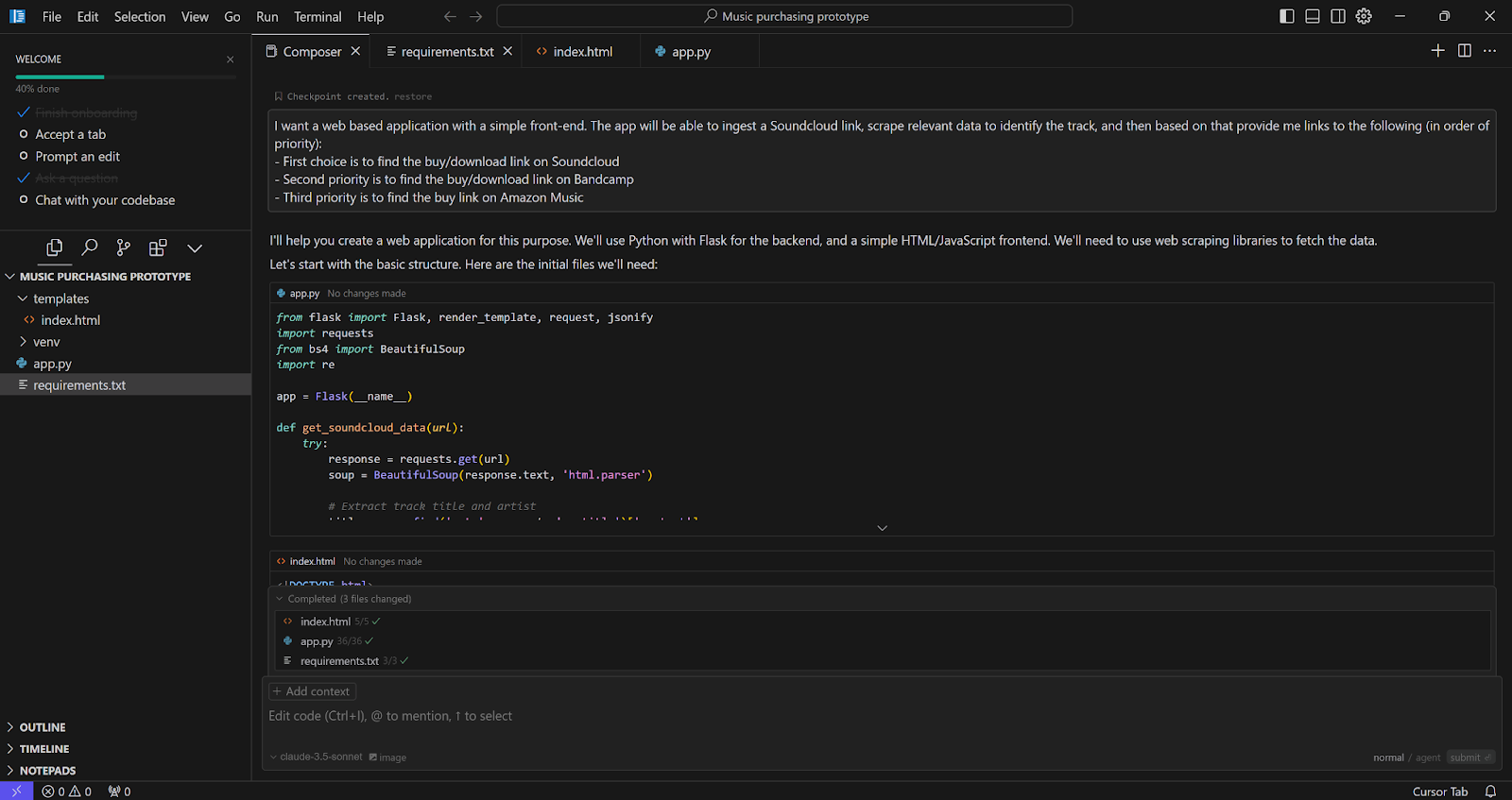This screenshot has height=800, width=1512.
Task: Open the Terminal menu
Action: (318, 16)
